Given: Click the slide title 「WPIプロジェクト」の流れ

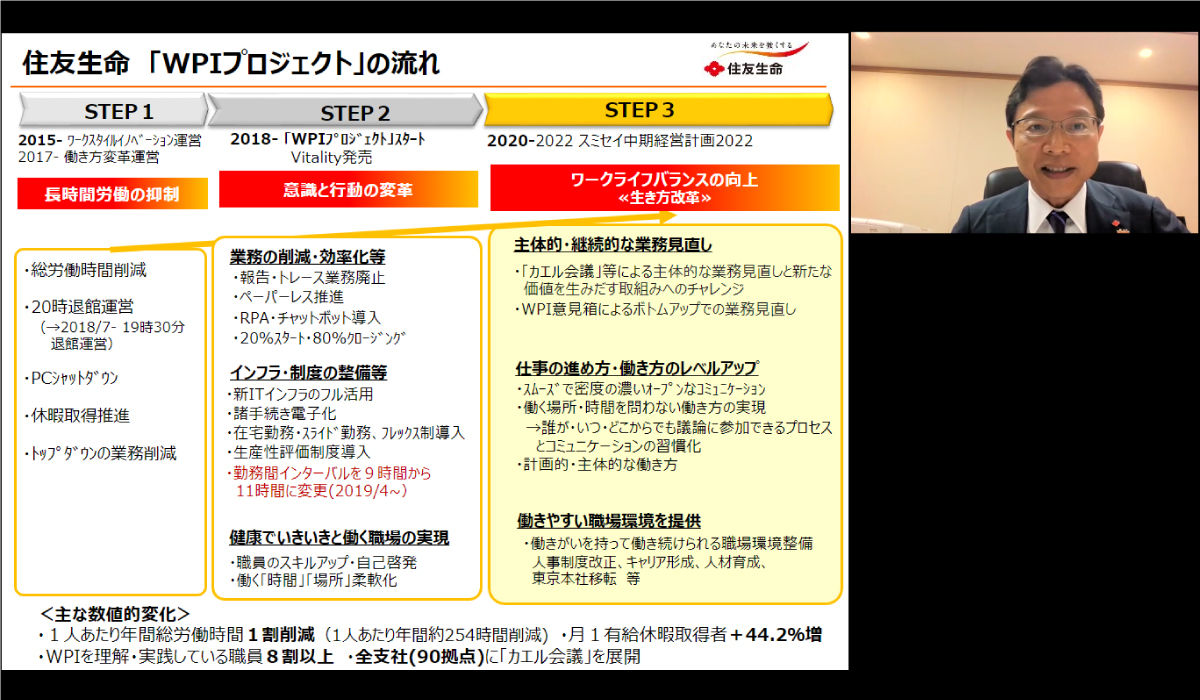Looking at the screenshot, I should [x=292, y=65].
